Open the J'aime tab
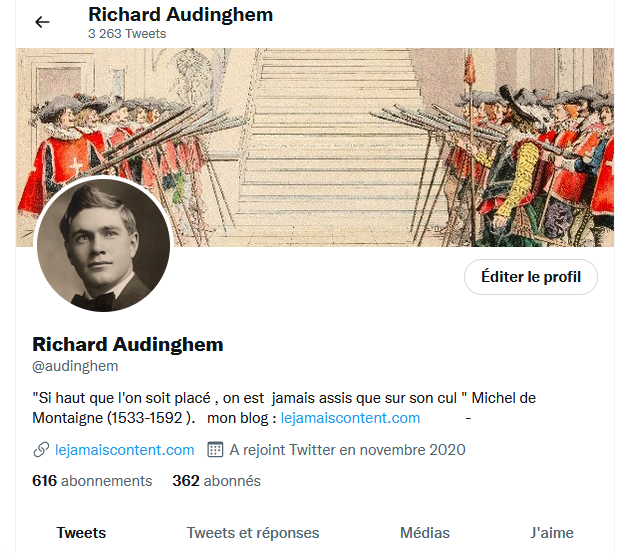617x554 pixels. coord(552,533)
